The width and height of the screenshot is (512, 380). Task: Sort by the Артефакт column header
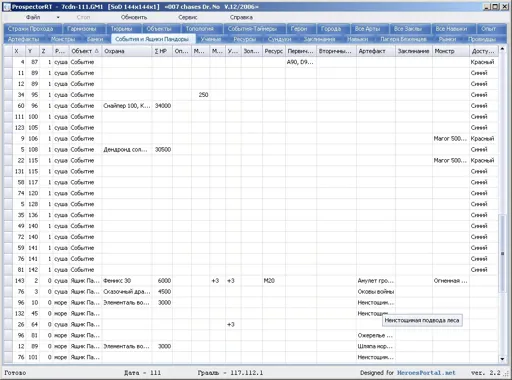point(376,51)
